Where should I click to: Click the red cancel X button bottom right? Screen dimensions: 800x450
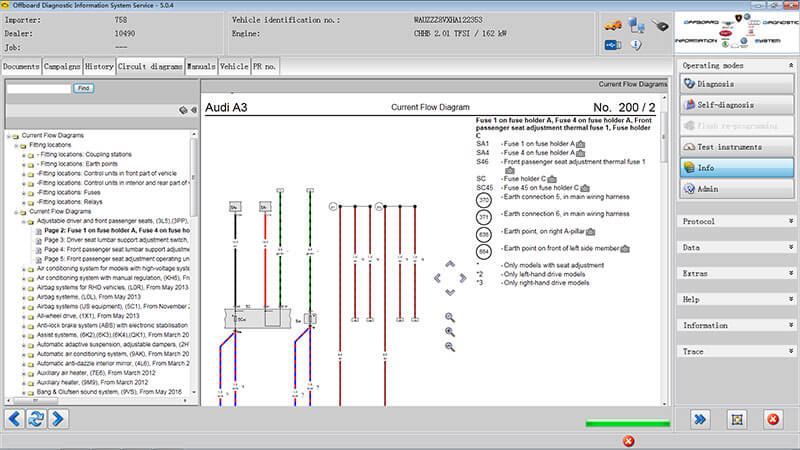coord(773,419)
